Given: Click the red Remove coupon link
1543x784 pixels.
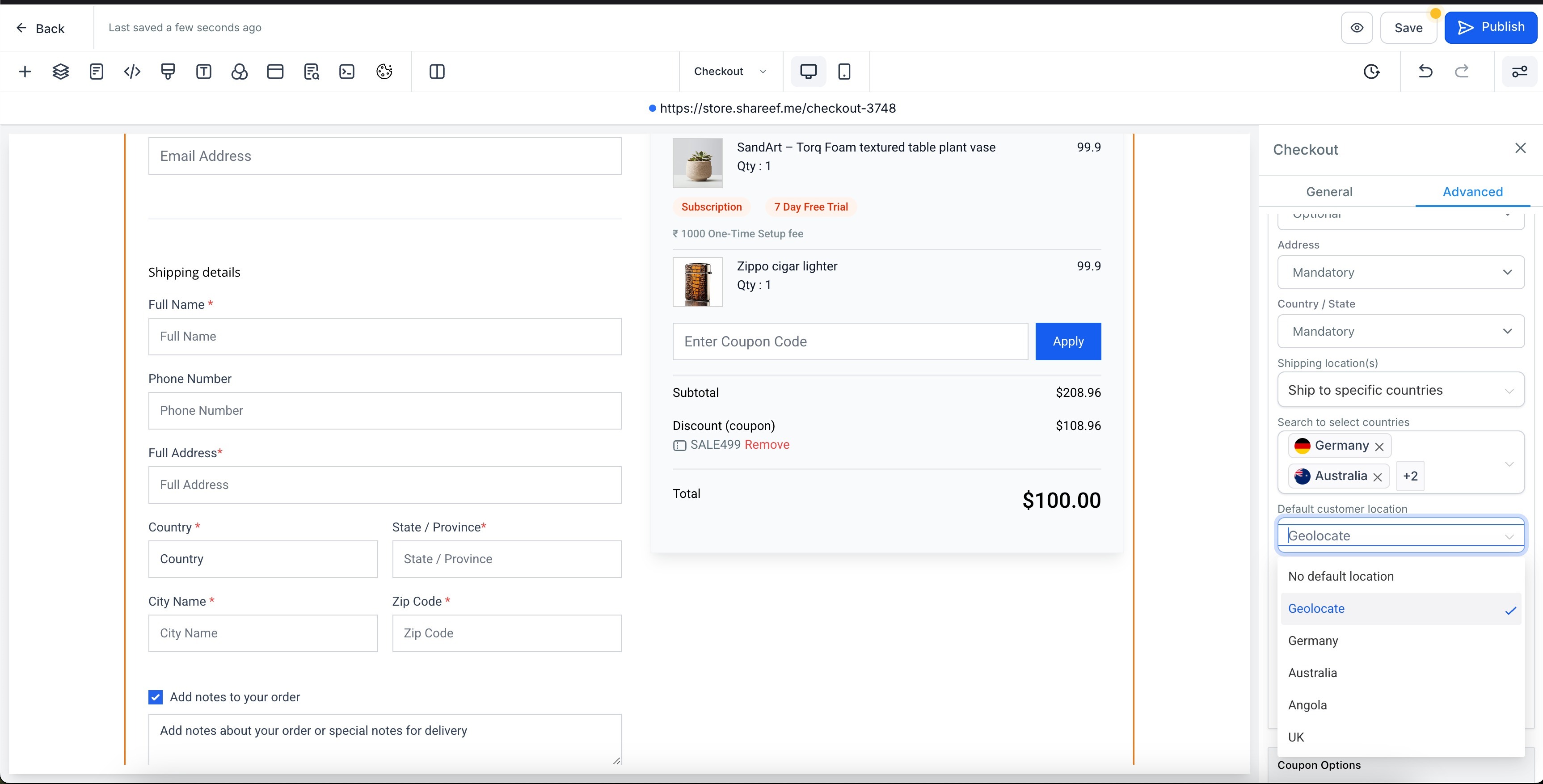Looking at the screenshot, I should [x=767, y=444].
